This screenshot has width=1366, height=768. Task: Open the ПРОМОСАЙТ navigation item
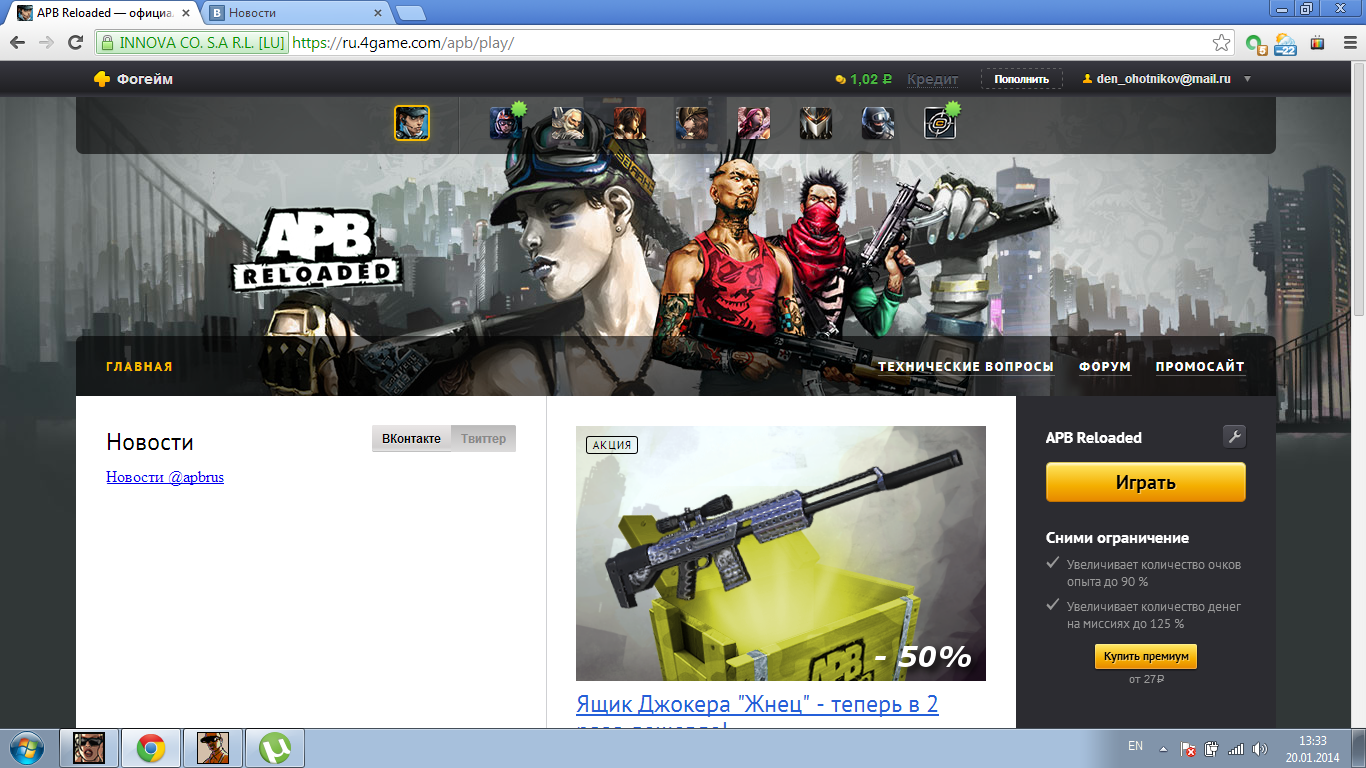pos(1200,367)
